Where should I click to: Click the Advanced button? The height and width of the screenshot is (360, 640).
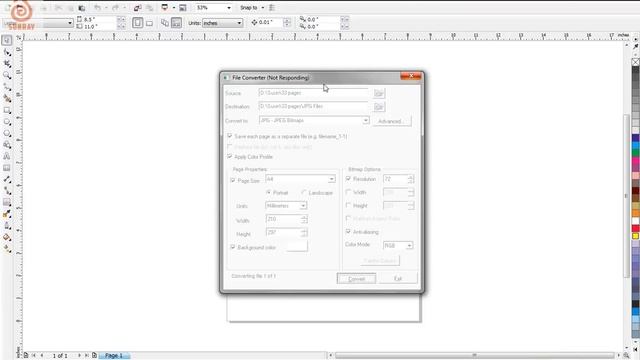(391, 121)
